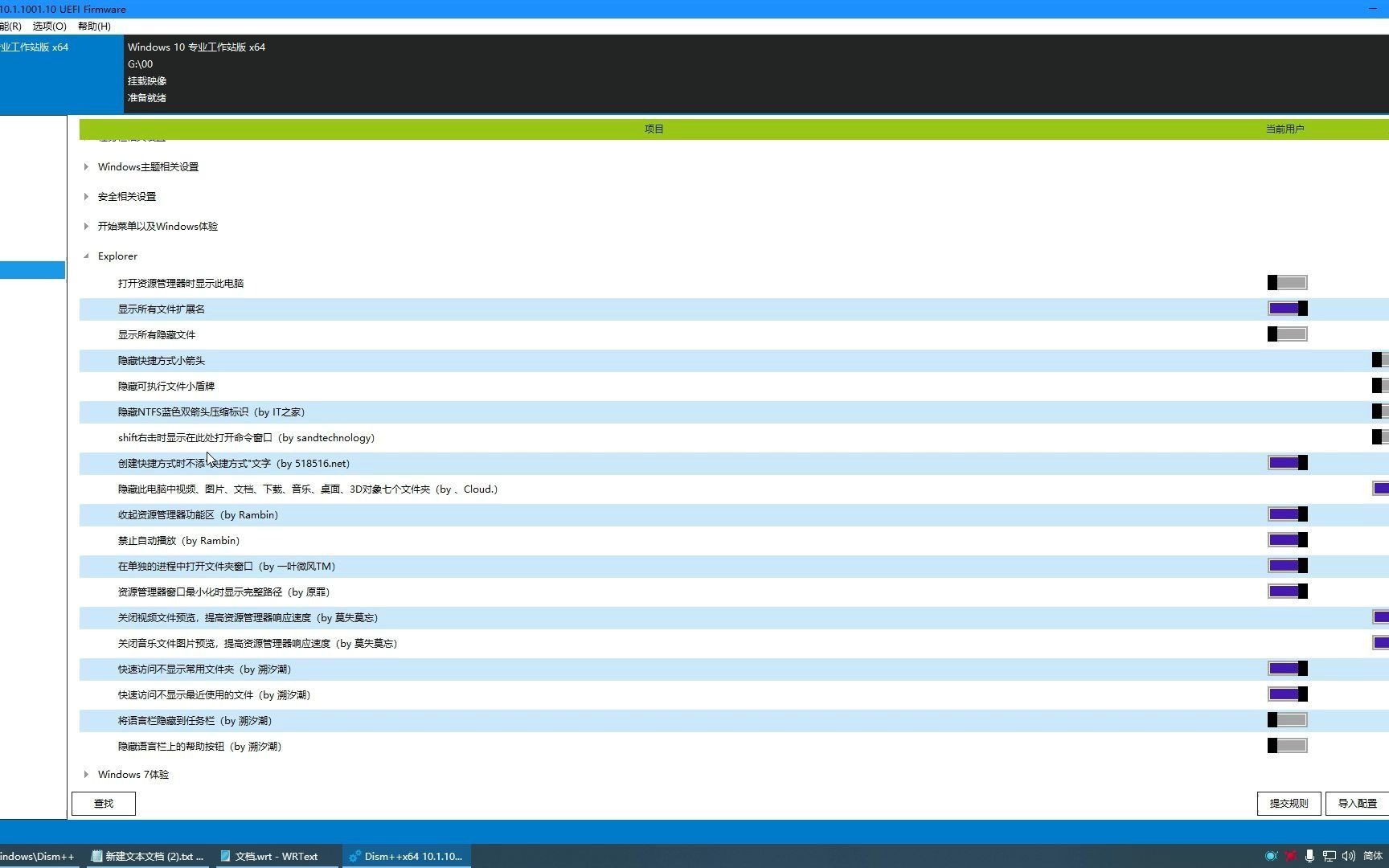Open the 帮助(H) menu

pos(94,27)
